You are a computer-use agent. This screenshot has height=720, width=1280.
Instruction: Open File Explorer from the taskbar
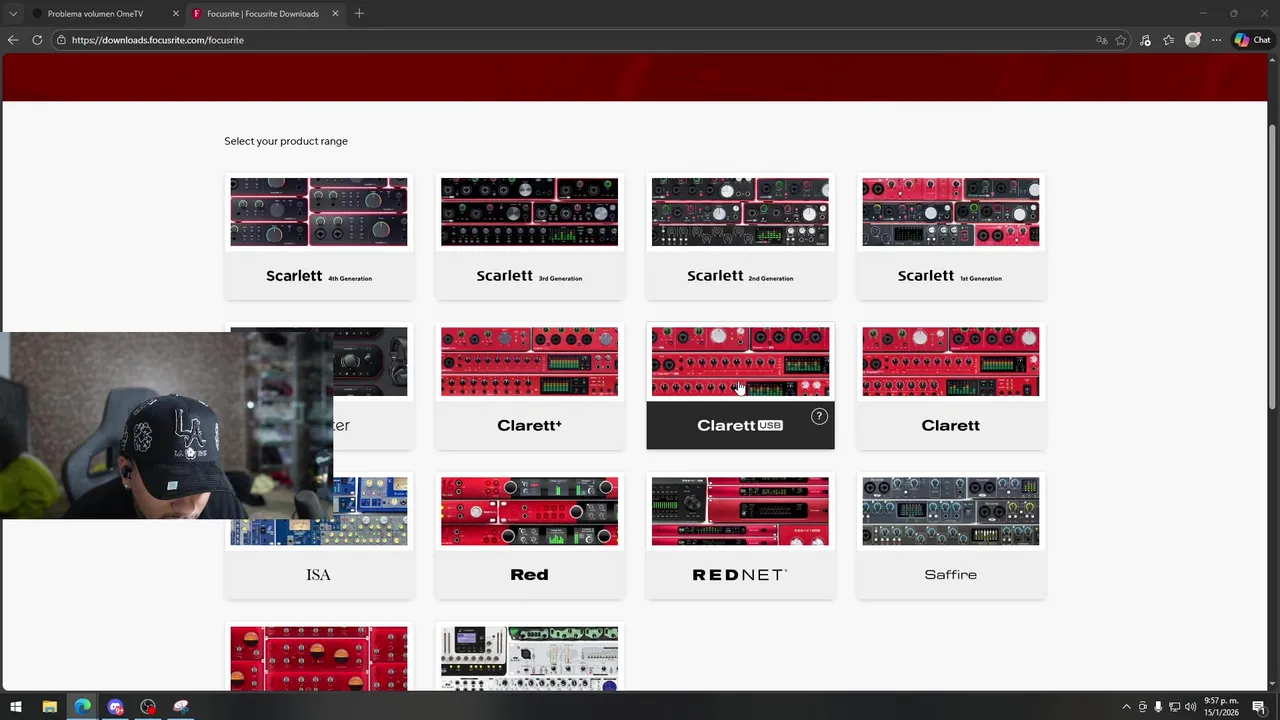[49, 707]
